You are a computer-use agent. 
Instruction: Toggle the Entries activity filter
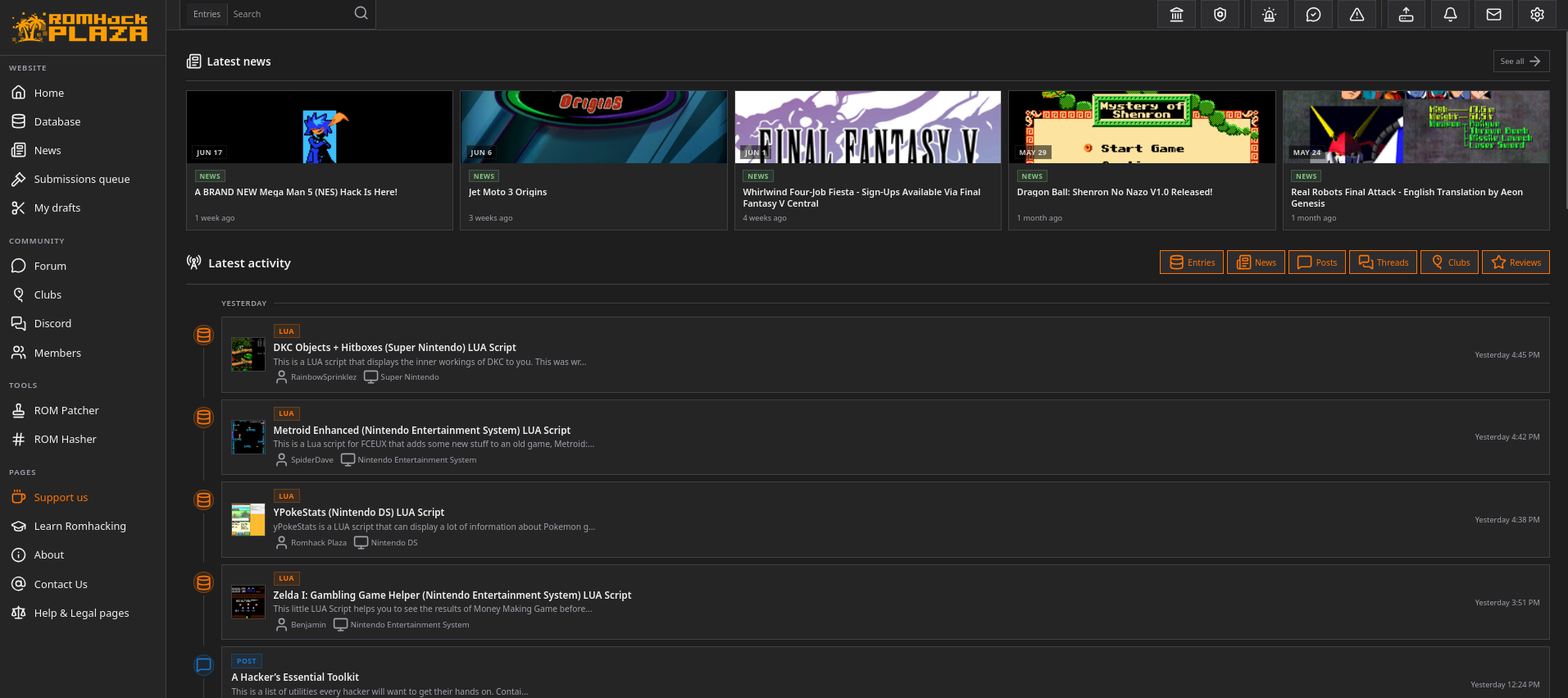click(1192, 262)
